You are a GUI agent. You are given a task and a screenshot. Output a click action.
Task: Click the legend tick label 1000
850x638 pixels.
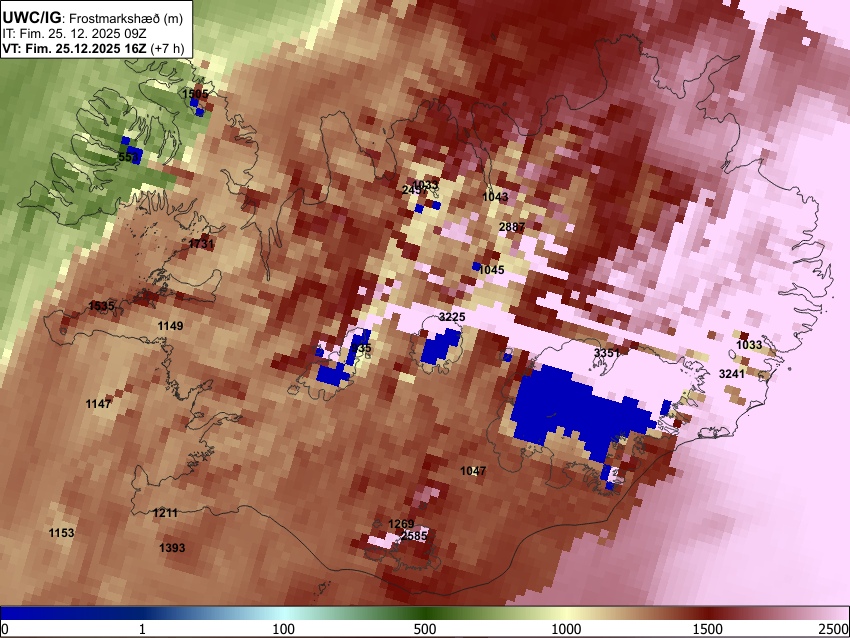tap(566, 629)
